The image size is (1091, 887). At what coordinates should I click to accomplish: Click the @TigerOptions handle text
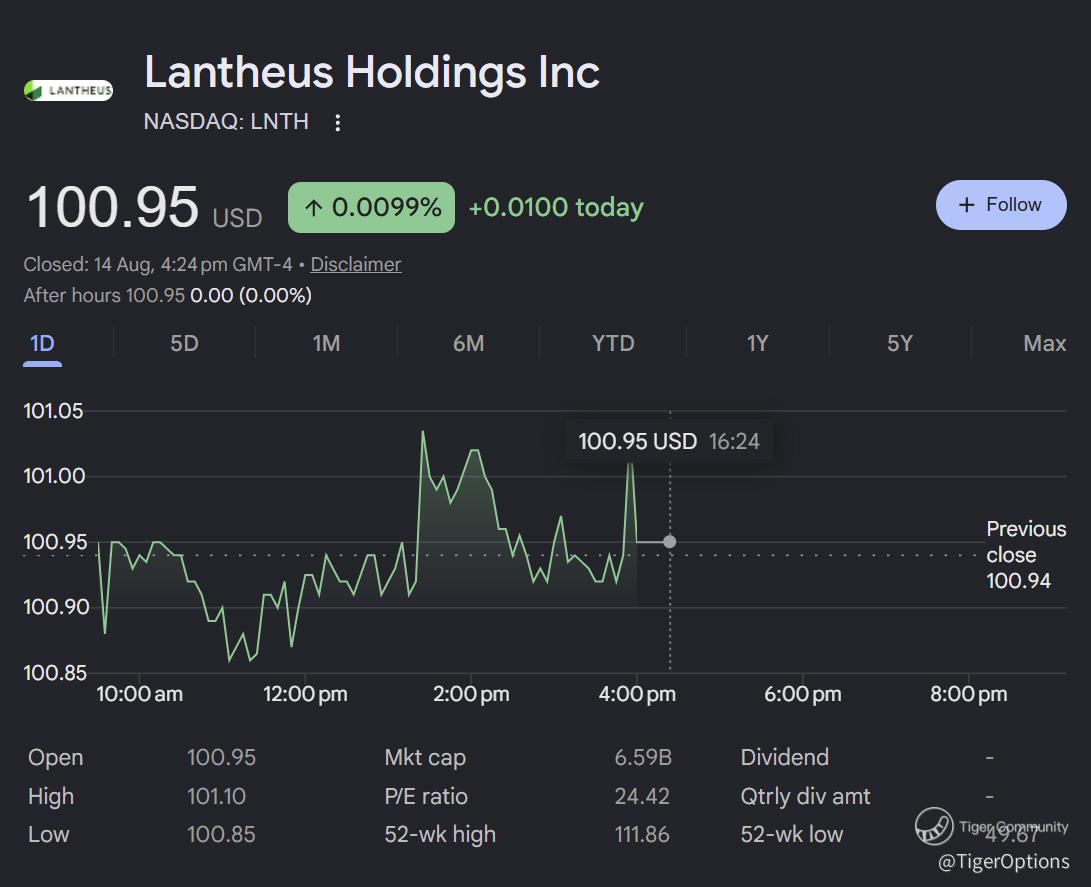(1003, 861)
